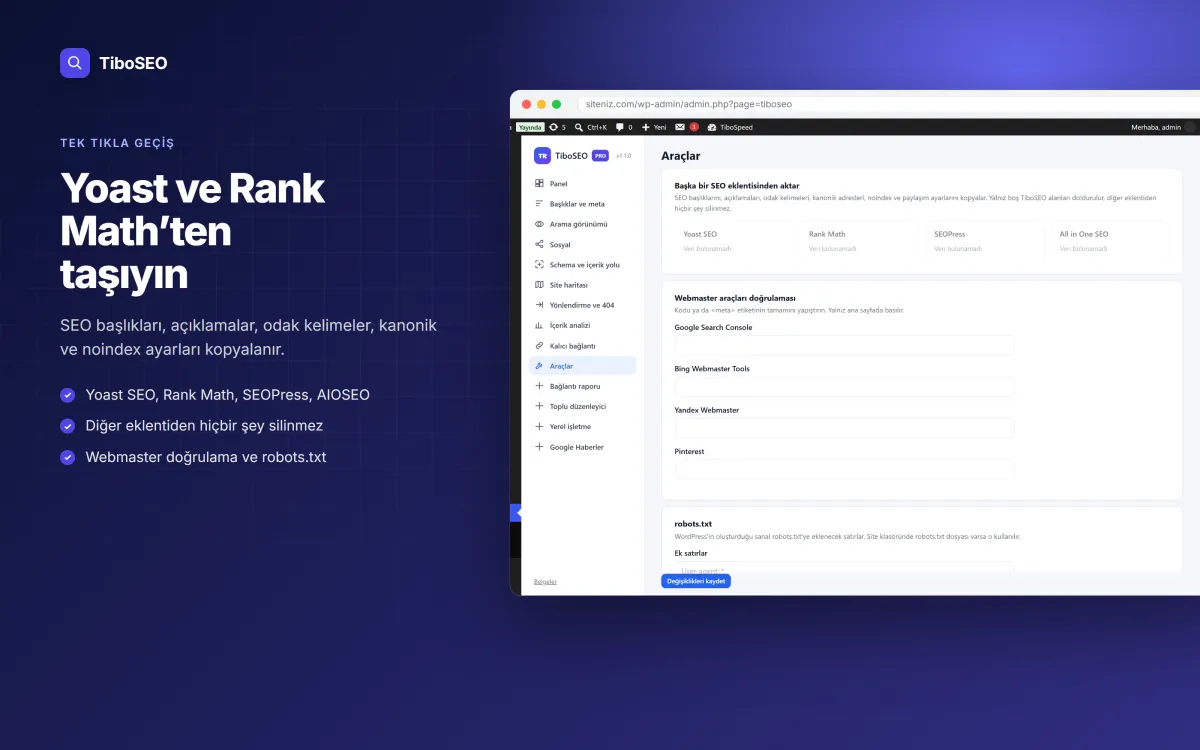Click Ctrl+K search icon in admin bar
Image resolution: width=1200 pixels, height=750 pixels.
point(579,127)
